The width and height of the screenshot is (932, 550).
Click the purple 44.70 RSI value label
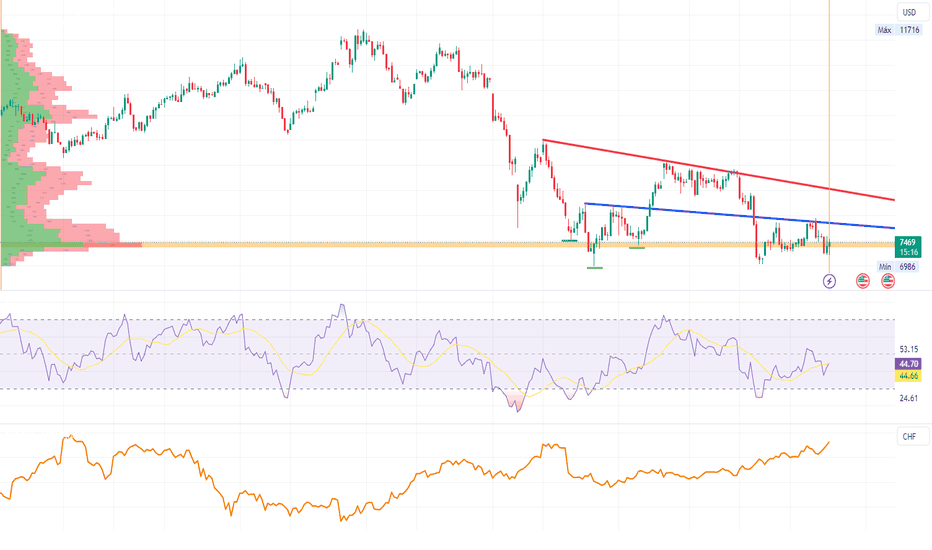(x=909, y=366)
